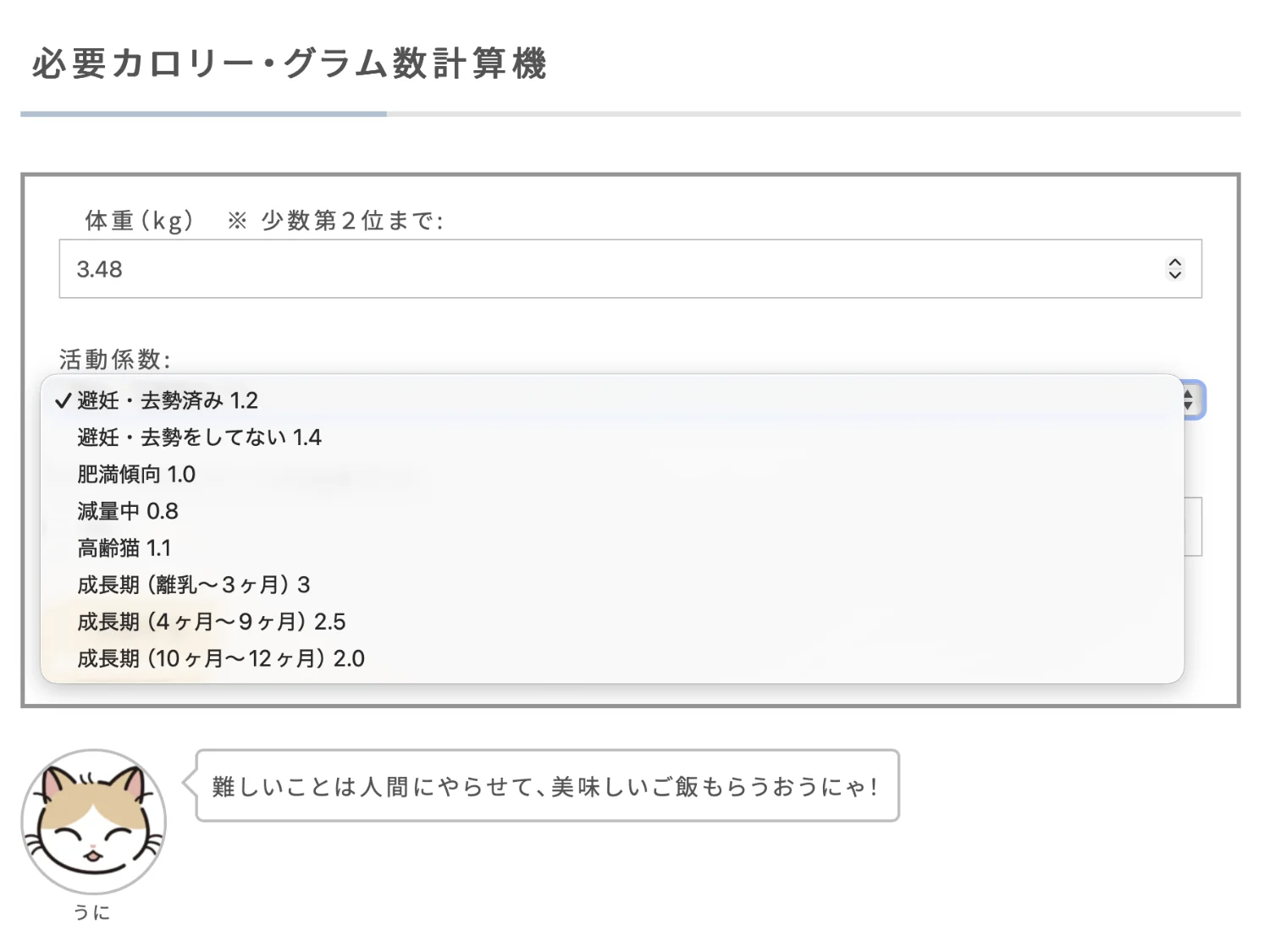This screenshot has height=952, width=1270.
Task: Click the うに name under the avatar
Action: pyautogui.click(x=91, y=912)
